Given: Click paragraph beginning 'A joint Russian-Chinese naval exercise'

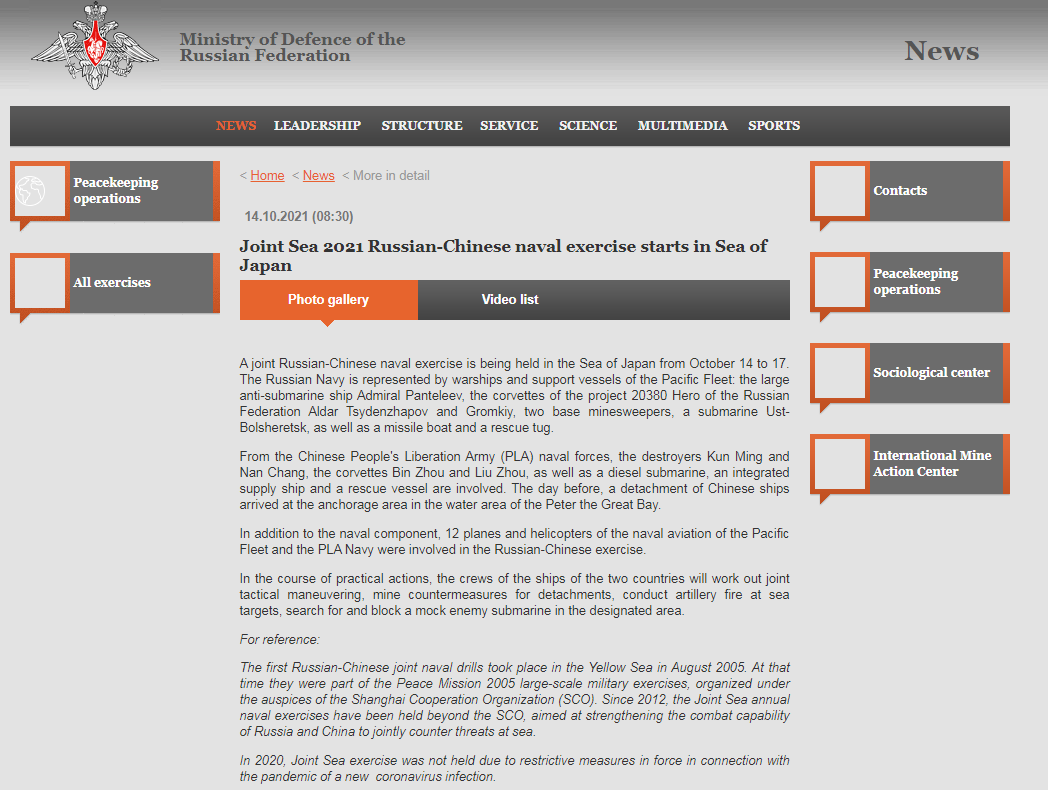Looking at the screenshot, I should (x=514, y=396).
